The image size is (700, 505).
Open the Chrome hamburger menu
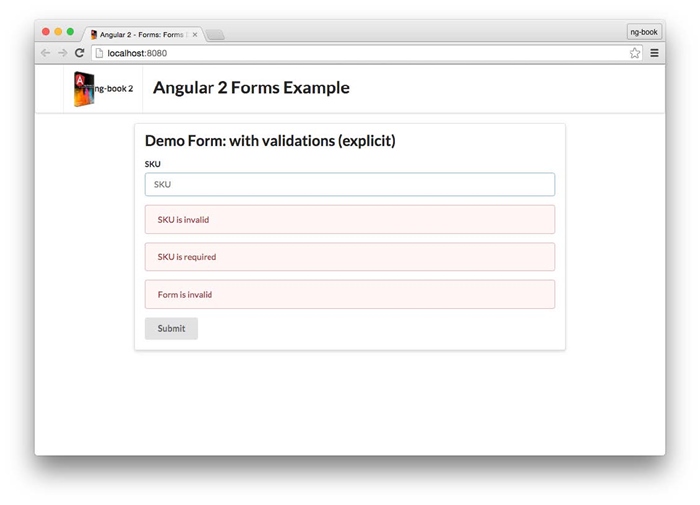(654, 53)
